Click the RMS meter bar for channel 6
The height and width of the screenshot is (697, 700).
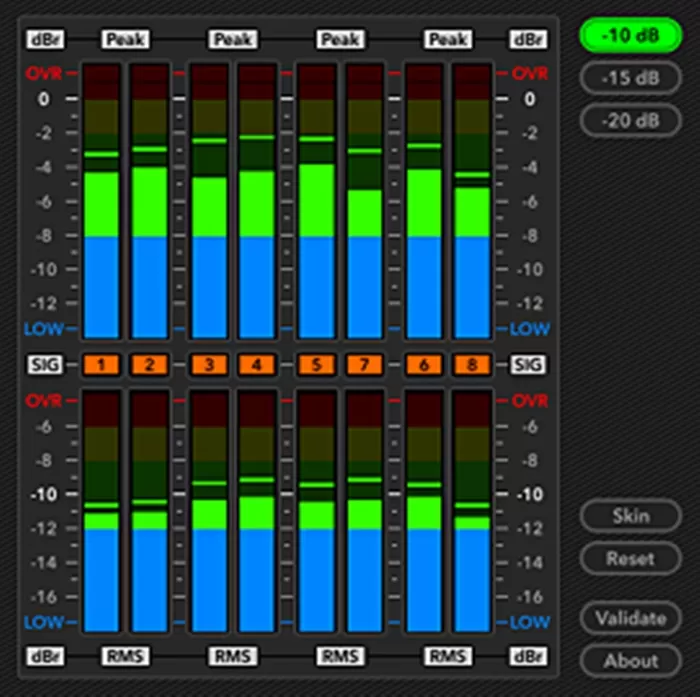[424, 511]
